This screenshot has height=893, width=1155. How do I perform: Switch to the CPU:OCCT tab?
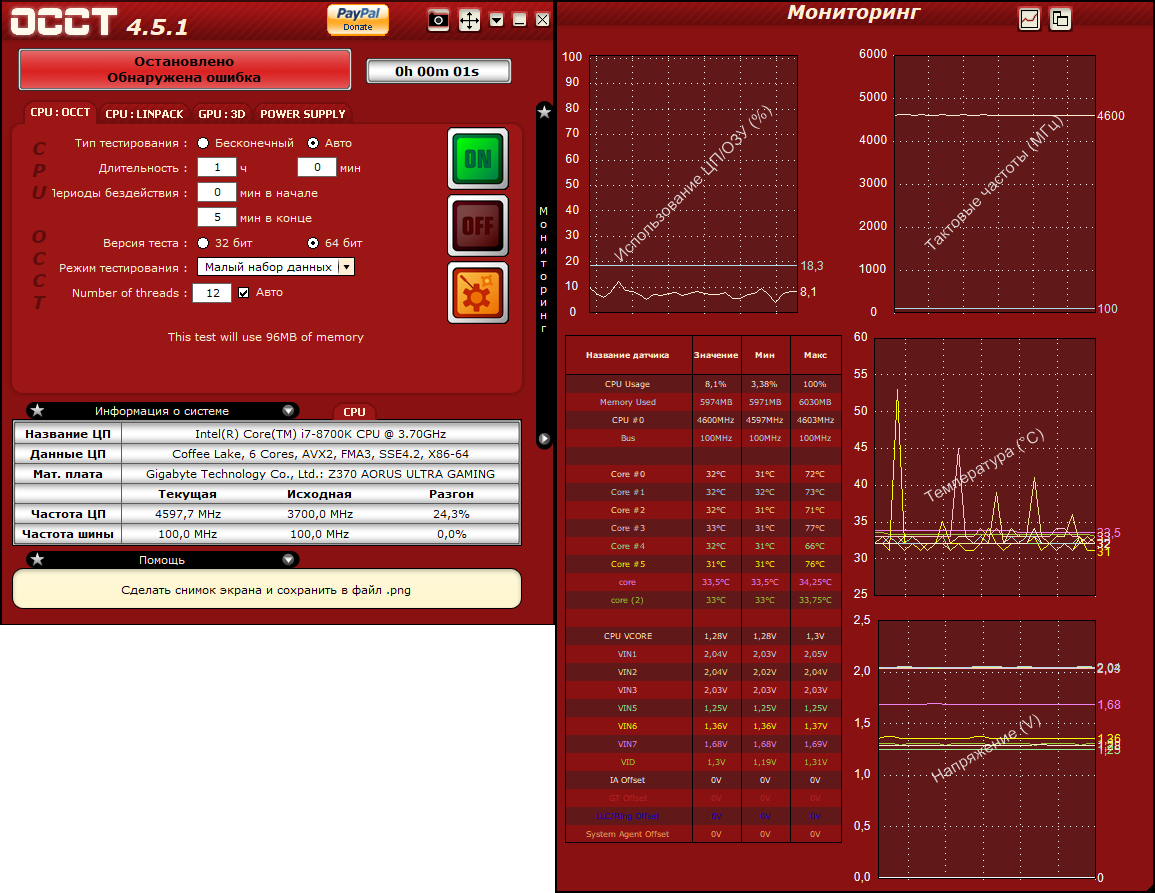point(60,113)
